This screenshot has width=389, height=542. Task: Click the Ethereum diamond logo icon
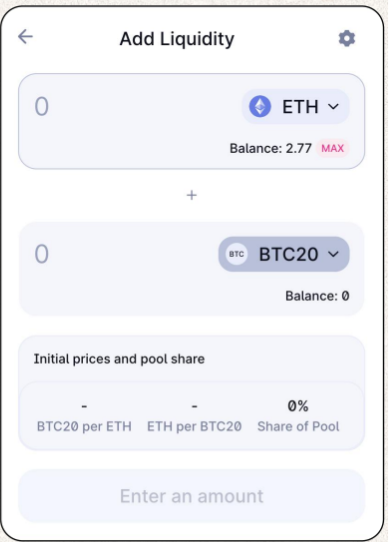(260, 106)
